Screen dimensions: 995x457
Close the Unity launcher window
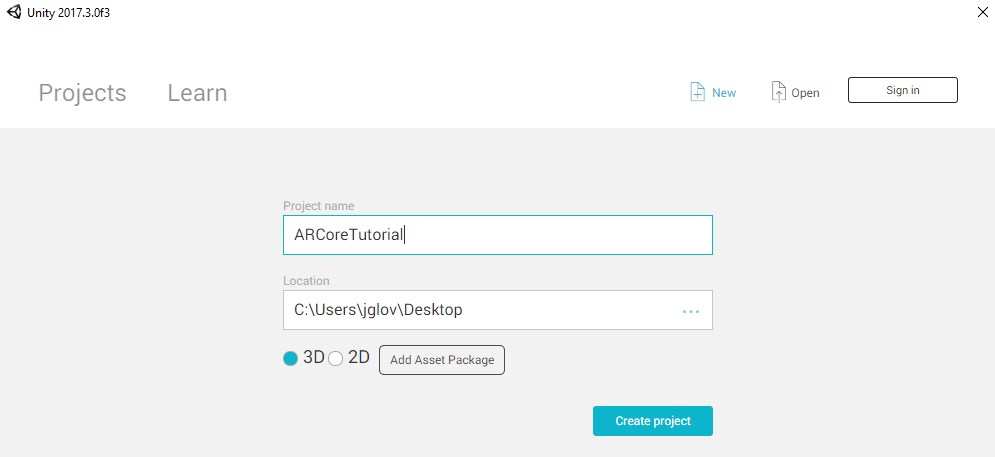[982, 11]
